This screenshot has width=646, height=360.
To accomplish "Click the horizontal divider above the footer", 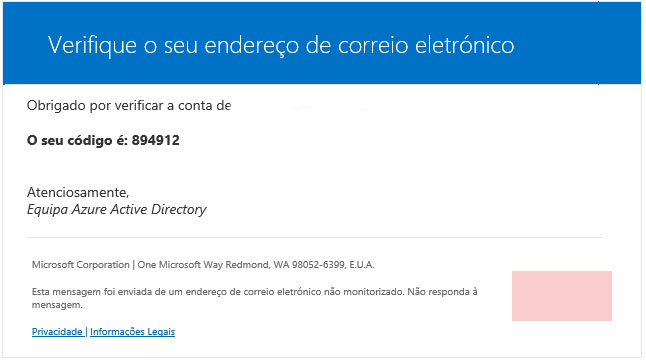I will pos(314,238).
